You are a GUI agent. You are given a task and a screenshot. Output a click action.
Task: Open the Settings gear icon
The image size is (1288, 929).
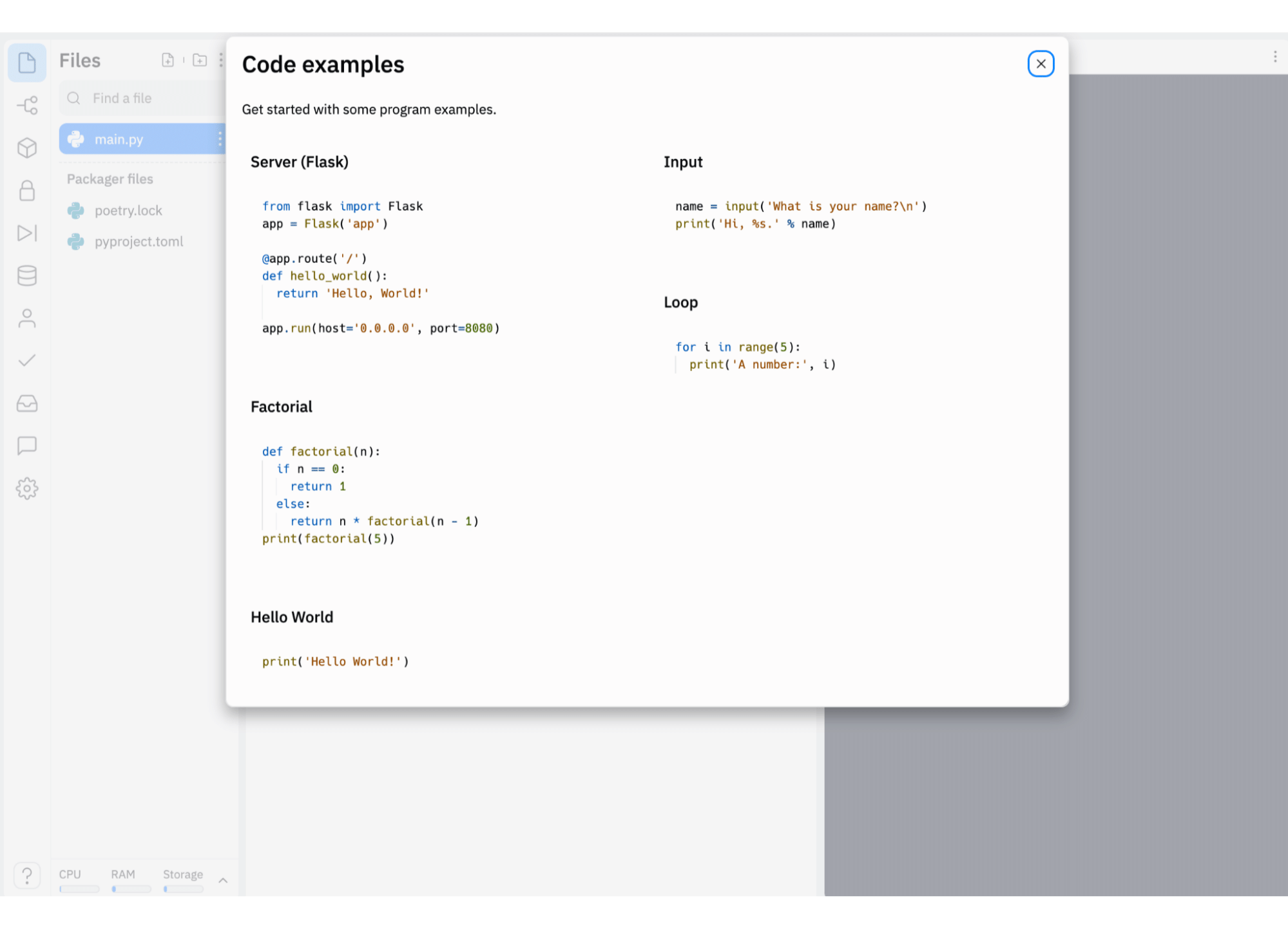tap(27, 488)
